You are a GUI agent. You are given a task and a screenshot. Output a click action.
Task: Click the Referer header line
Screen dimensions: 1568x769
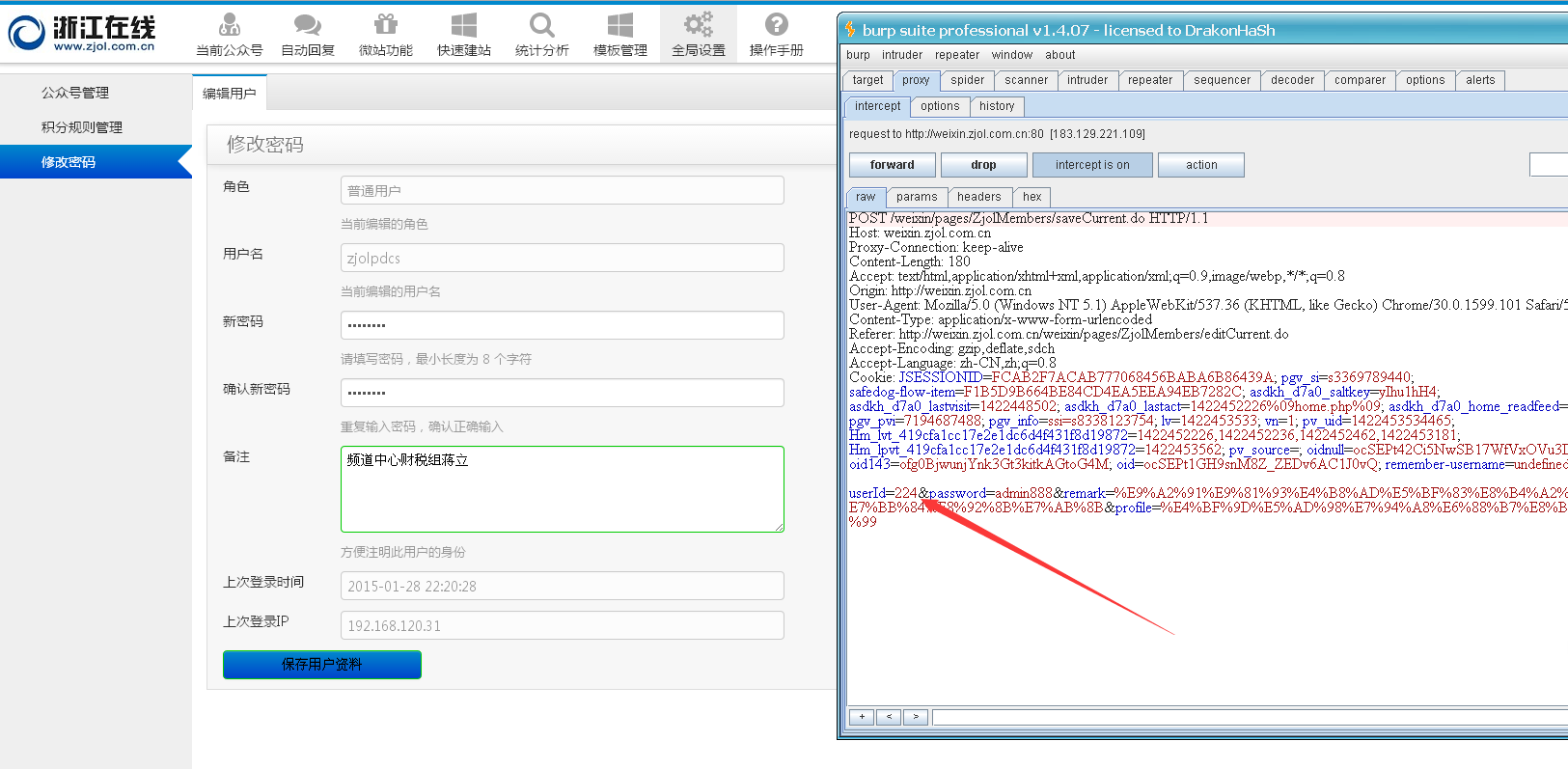point(1068,334)
